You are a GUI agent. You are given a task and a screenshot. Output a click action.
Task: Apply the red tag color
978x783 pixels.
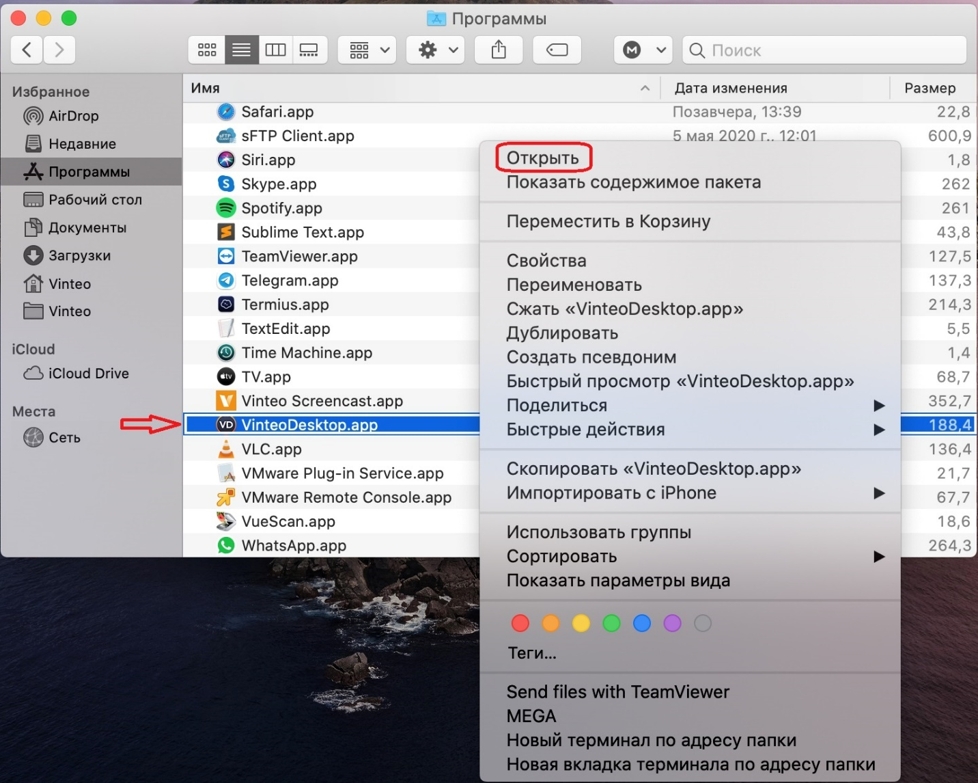pos(520,623)
